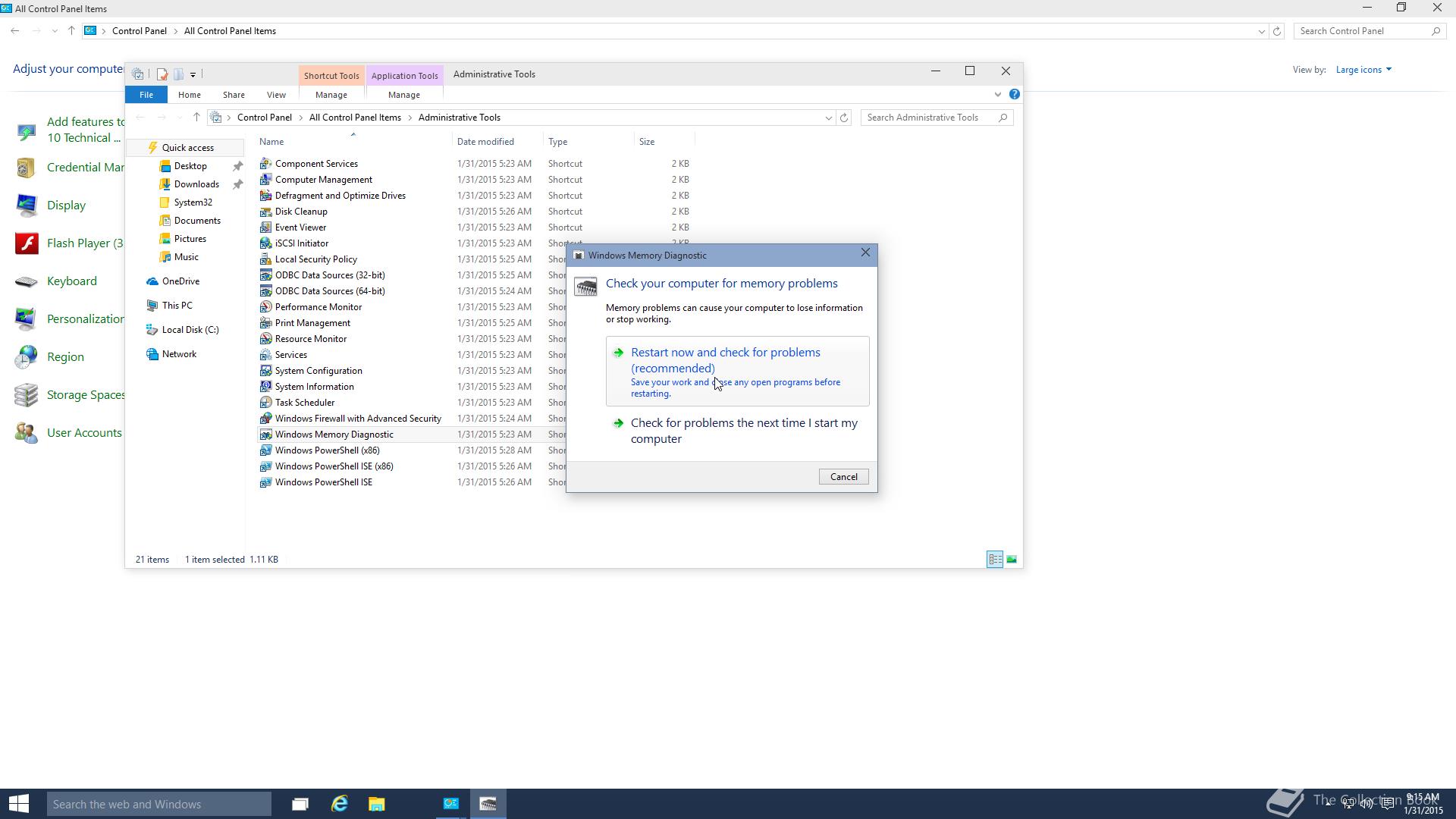The image size is (1456, 819).
Task: Expand the Administrative Tools address bar history dropdown
Action: tap(828, 118)
